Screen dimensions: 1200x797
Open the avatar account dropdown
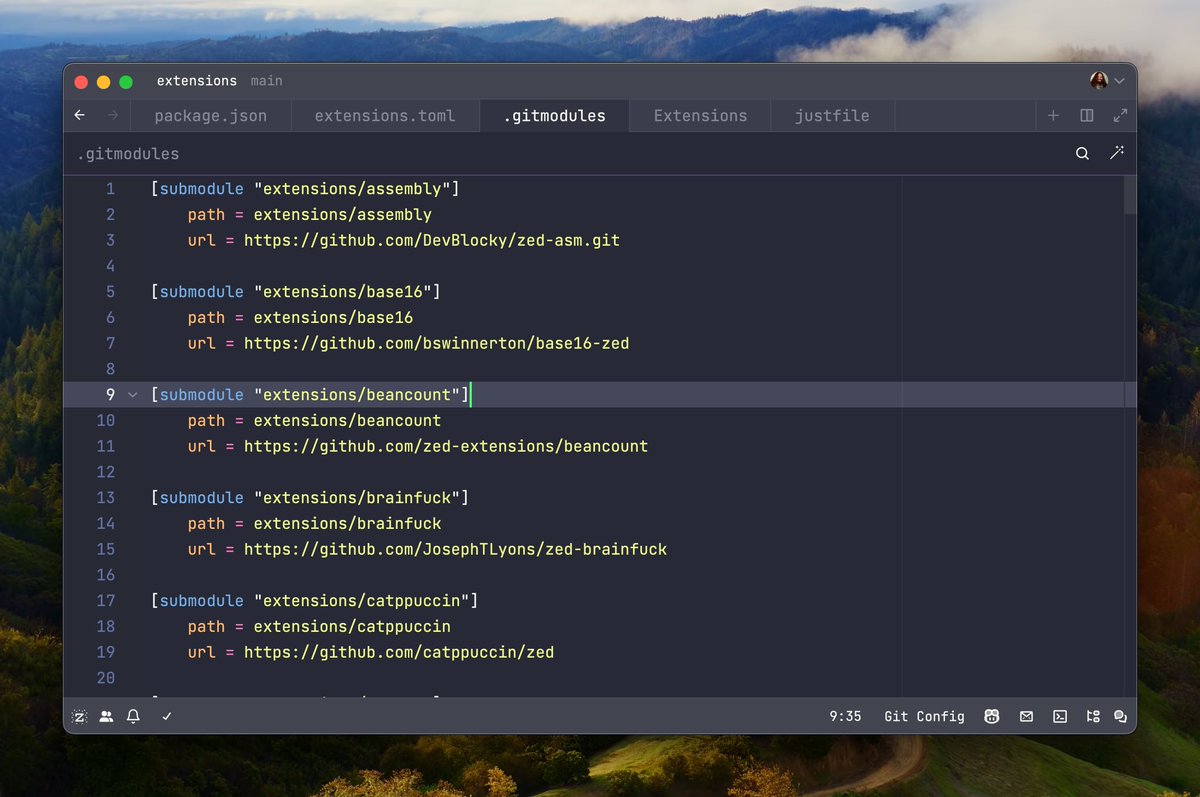[x=1105, y=80]
